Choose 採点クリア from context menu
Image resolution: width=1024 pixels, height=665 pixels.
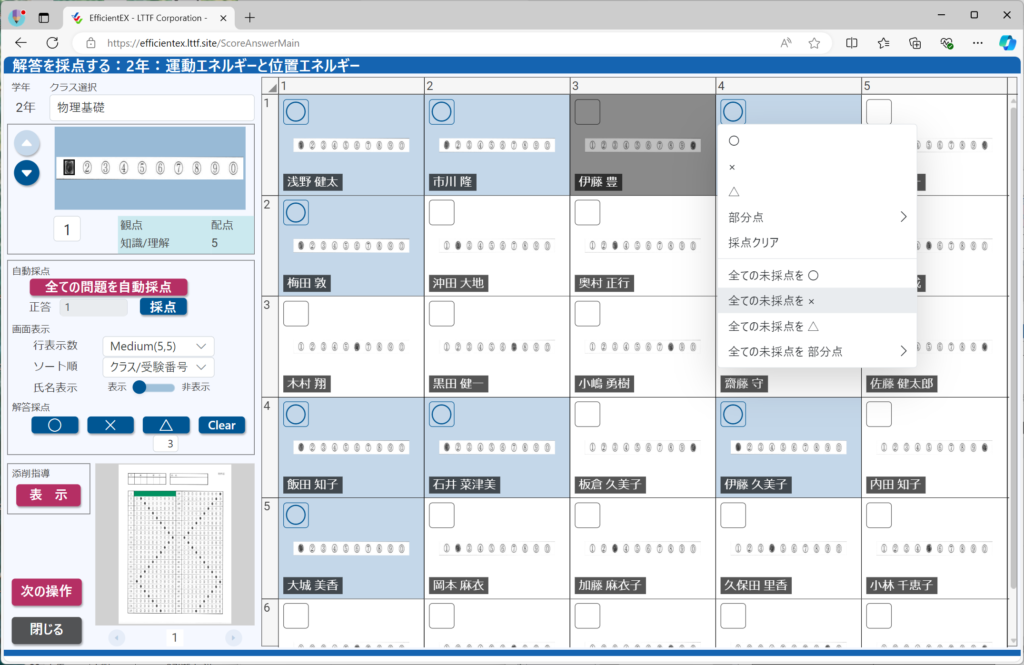point(754,242)
